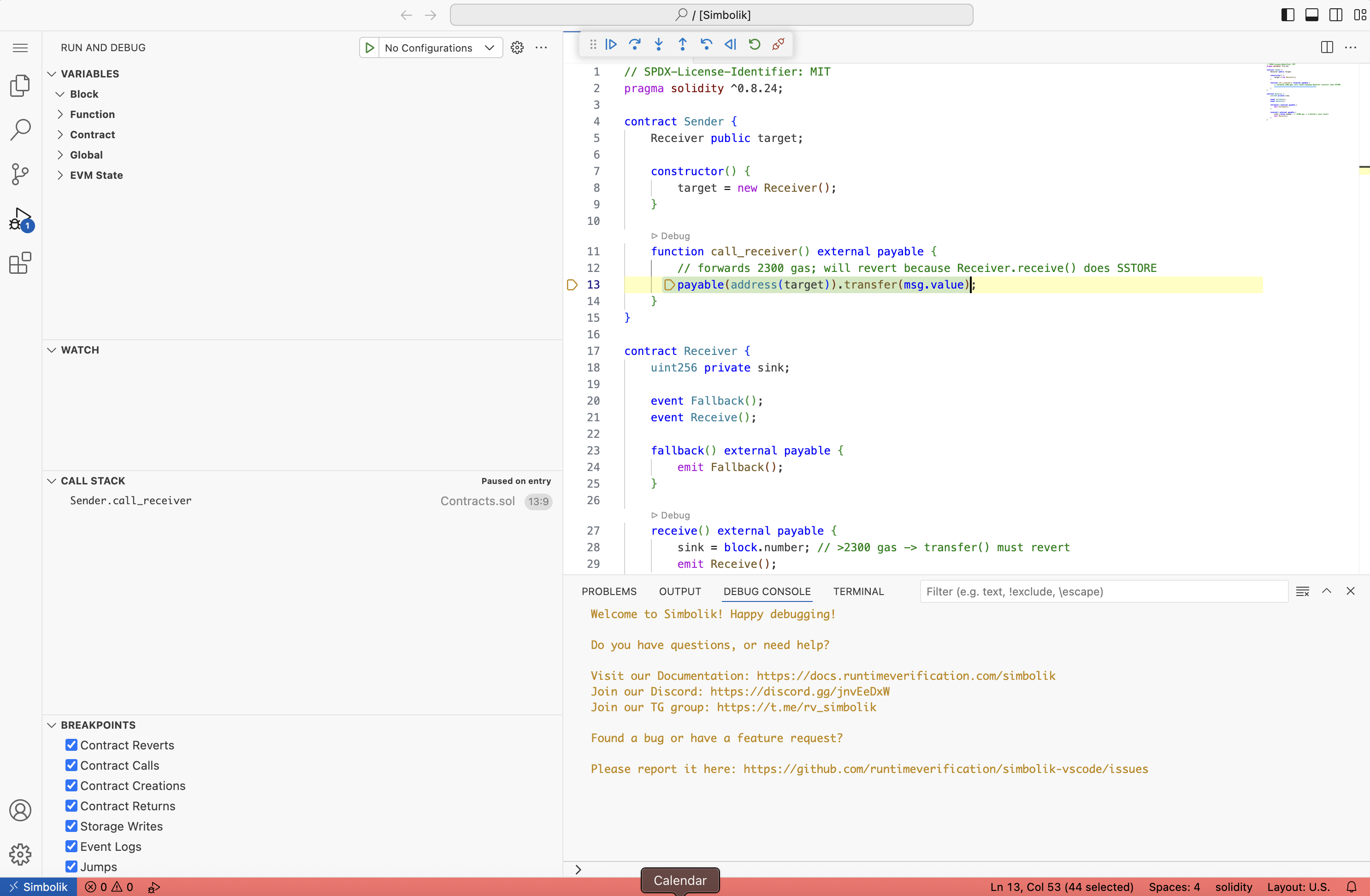Maximize the panel with the chevron
This screenshot has height=896, width=1370.
coord(1327,591)
